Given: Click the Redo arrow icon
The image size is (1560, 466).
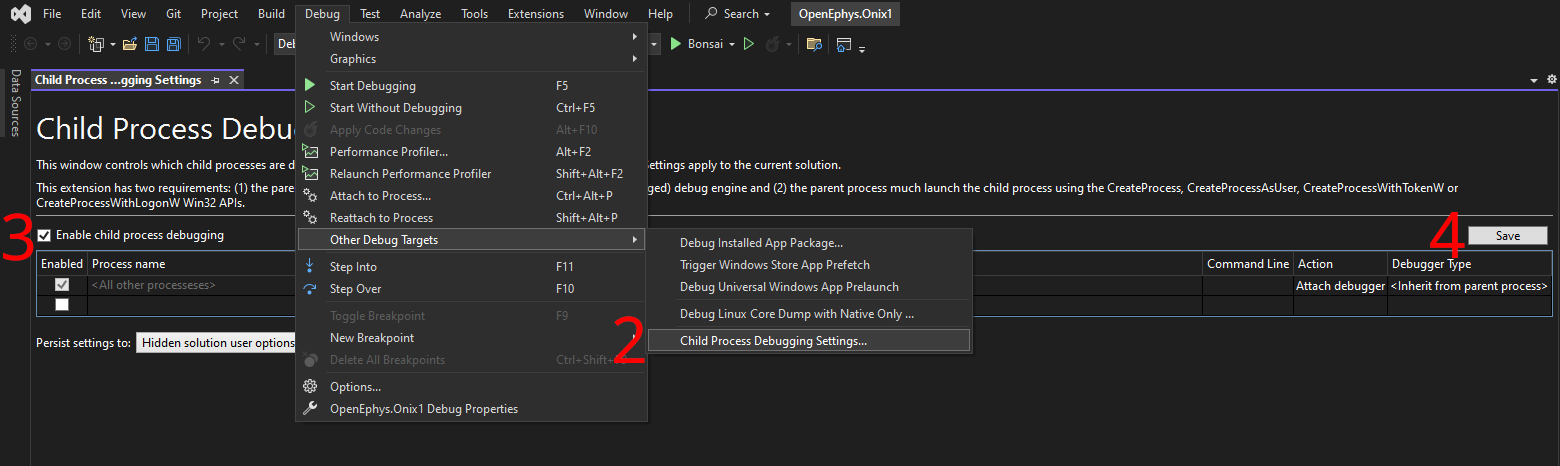Looking at the screenshot, I should pyautogui.click(x=239, y=44).
